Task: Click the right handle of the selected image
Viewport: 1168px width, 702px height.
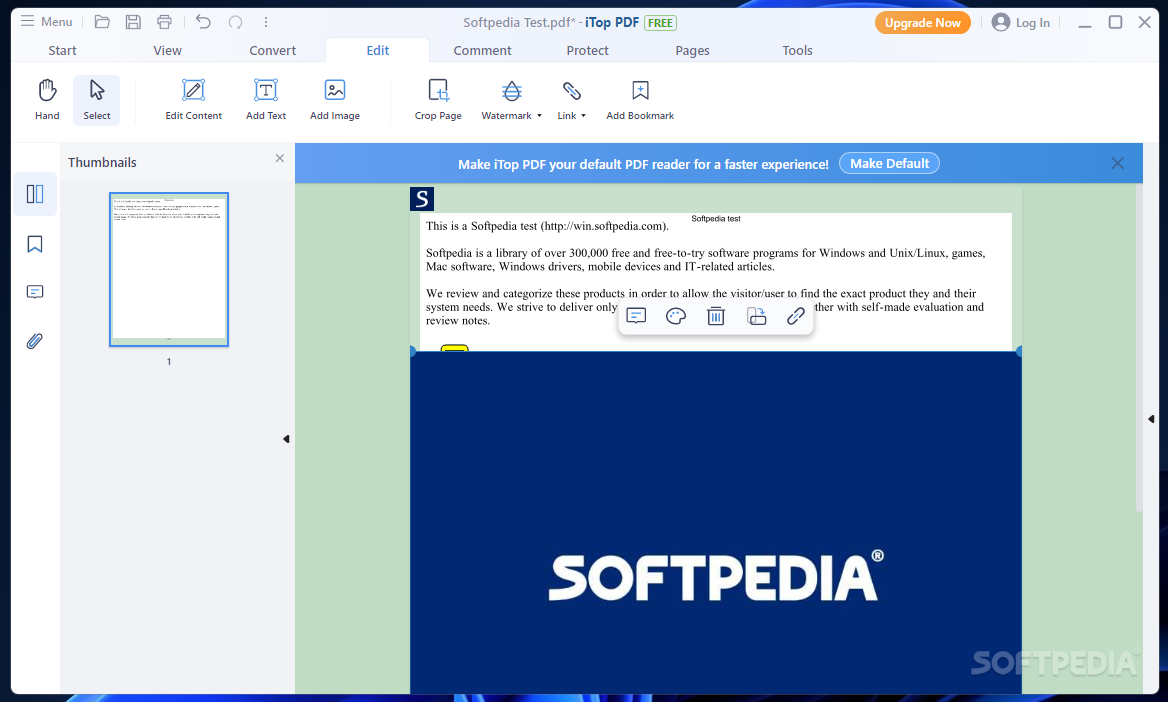Action: tap(1019, 351)
